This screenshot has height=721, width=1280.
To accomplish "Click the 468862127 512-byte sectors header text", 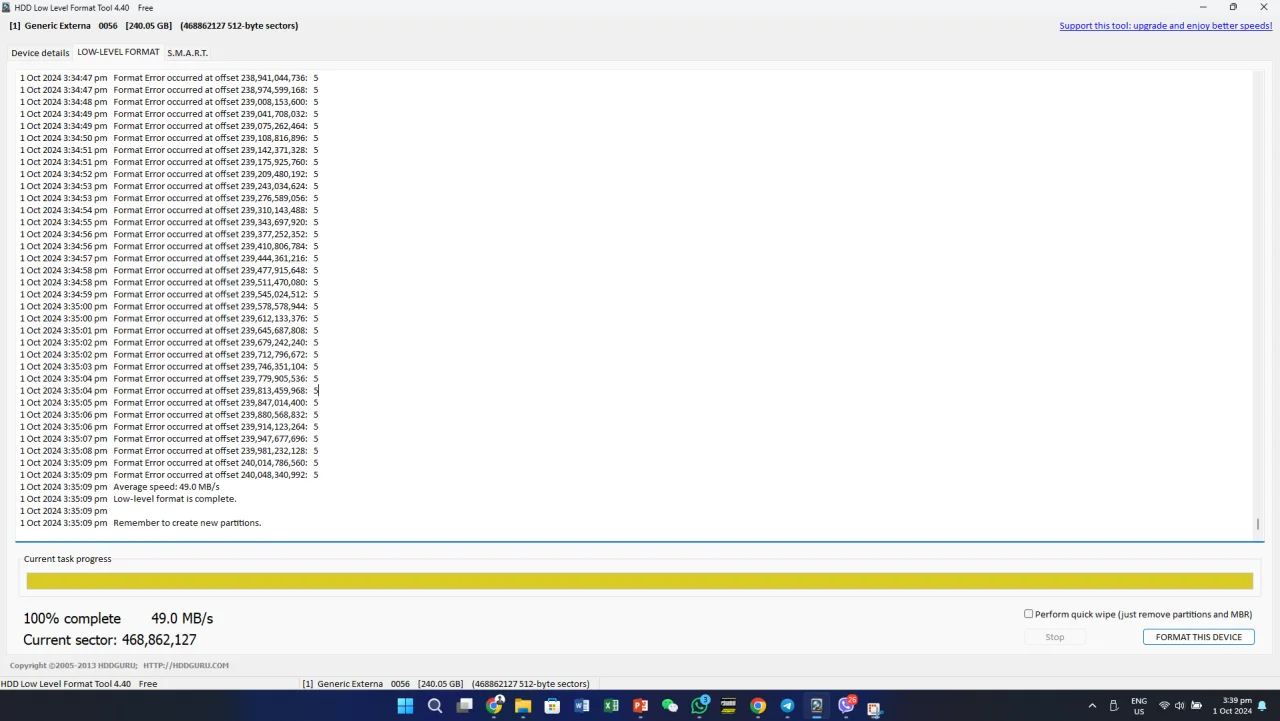I will 239,26.
